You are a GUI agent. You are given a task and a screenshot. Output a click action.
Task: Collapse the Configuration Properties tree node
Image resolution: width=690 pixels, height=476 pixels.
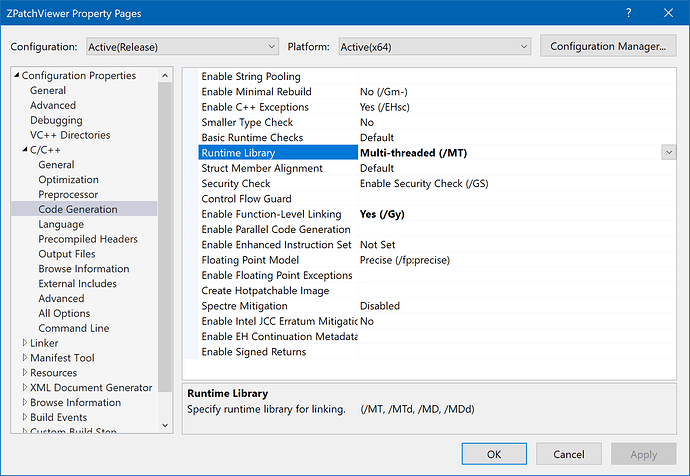(x=17, y=75)
